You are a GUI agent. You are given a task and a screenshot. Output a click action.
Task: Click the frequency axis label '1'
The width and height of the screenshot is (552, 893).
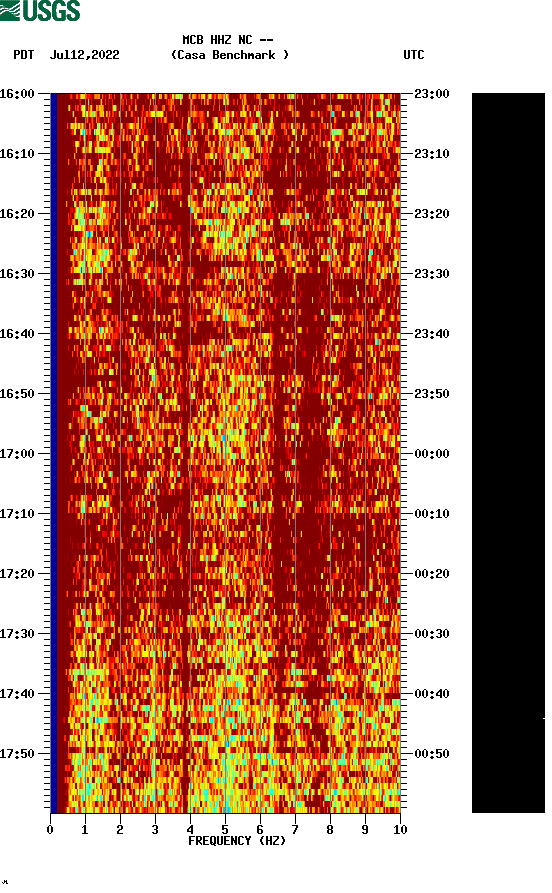[x=85, y=830]
